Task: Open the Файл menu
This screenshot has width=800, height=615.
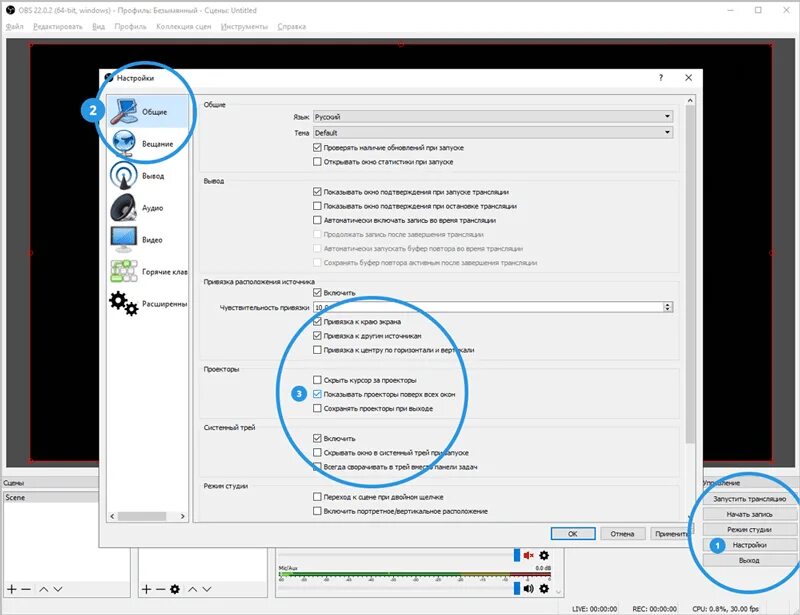Action: coord(14,27)
